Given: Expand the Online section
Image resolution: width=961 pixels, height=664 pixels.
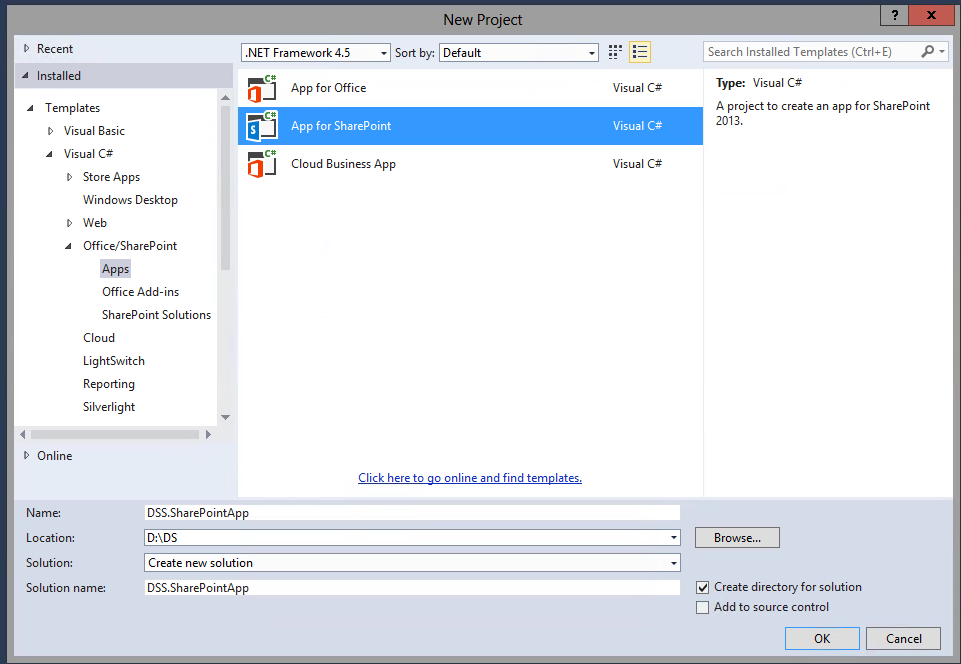Looking at the screenshot, I should tap(26, 456).
